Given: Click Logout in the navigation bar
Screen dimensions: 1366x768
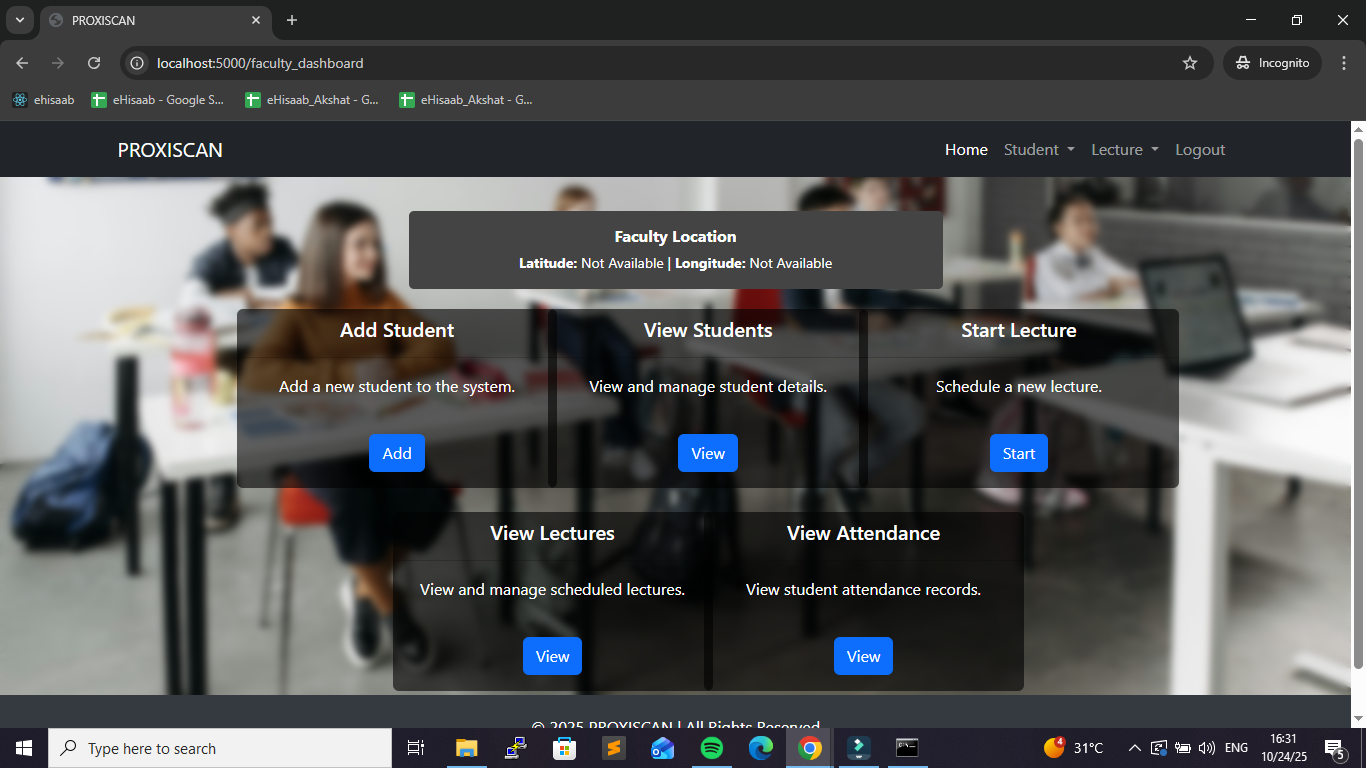Looking at the screenshot, I should [x=1200, y=150].
